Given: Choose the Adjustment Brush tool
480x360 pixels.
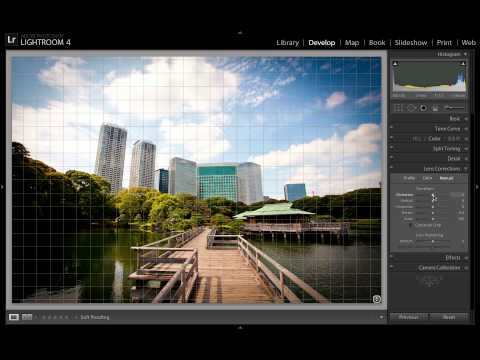Looking at the screenshot, I should coord(454,108).
